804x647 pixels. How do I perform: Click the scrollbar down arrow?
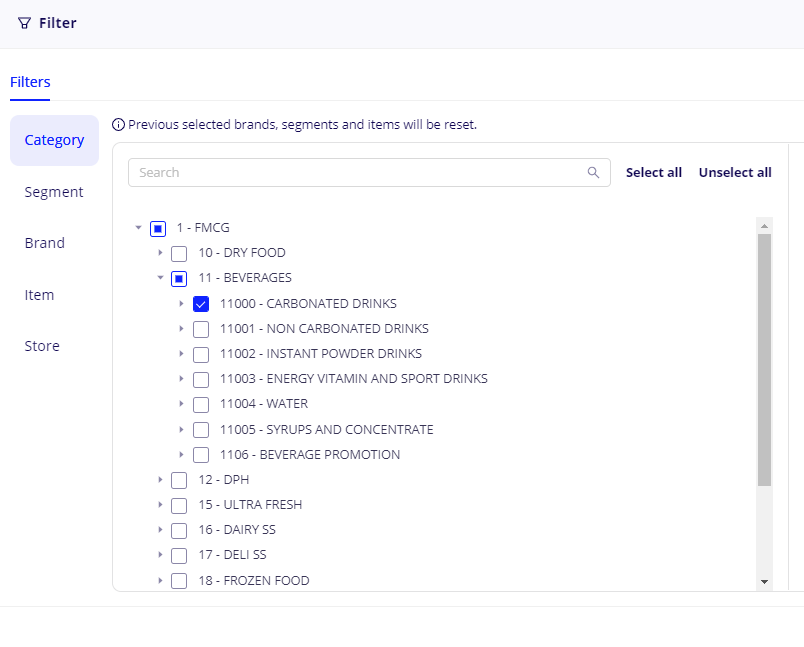[764, 581]
